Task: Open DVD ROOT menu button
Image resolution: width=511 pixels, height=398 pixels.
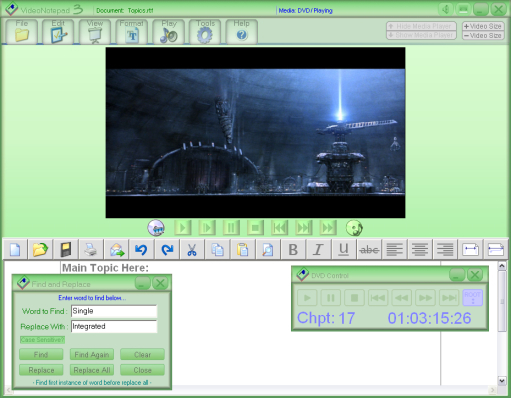Action: pyautogui.click(x=473, y=297)
